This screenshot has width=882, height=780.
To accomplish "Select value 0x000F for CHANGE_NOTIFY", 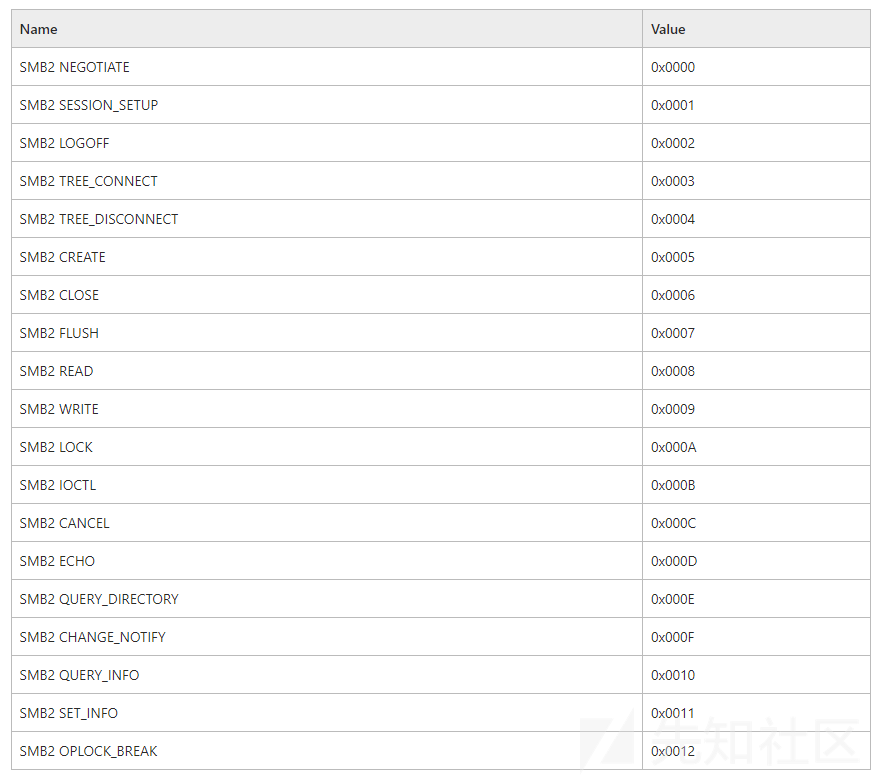I will pyautogui.click(x=672, y=637).
